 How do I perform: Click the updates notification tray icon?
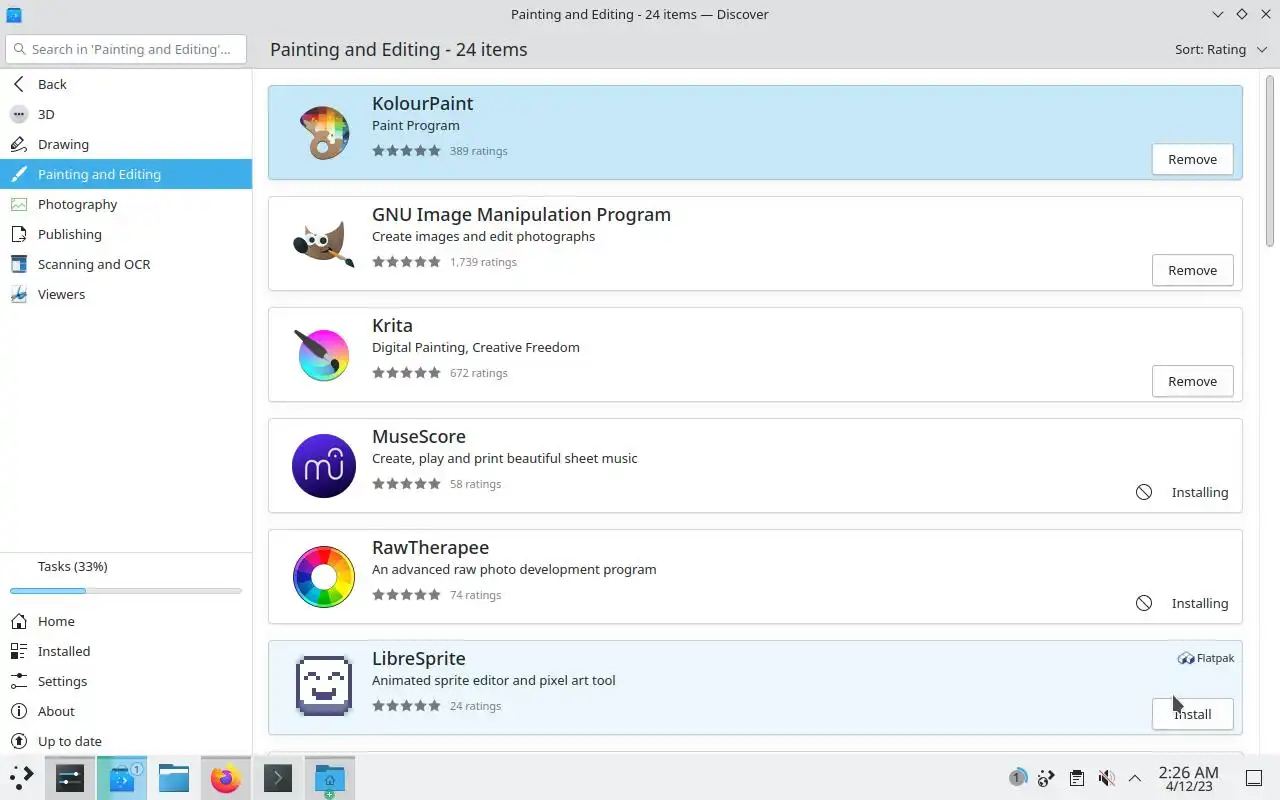pos(1017,778)
